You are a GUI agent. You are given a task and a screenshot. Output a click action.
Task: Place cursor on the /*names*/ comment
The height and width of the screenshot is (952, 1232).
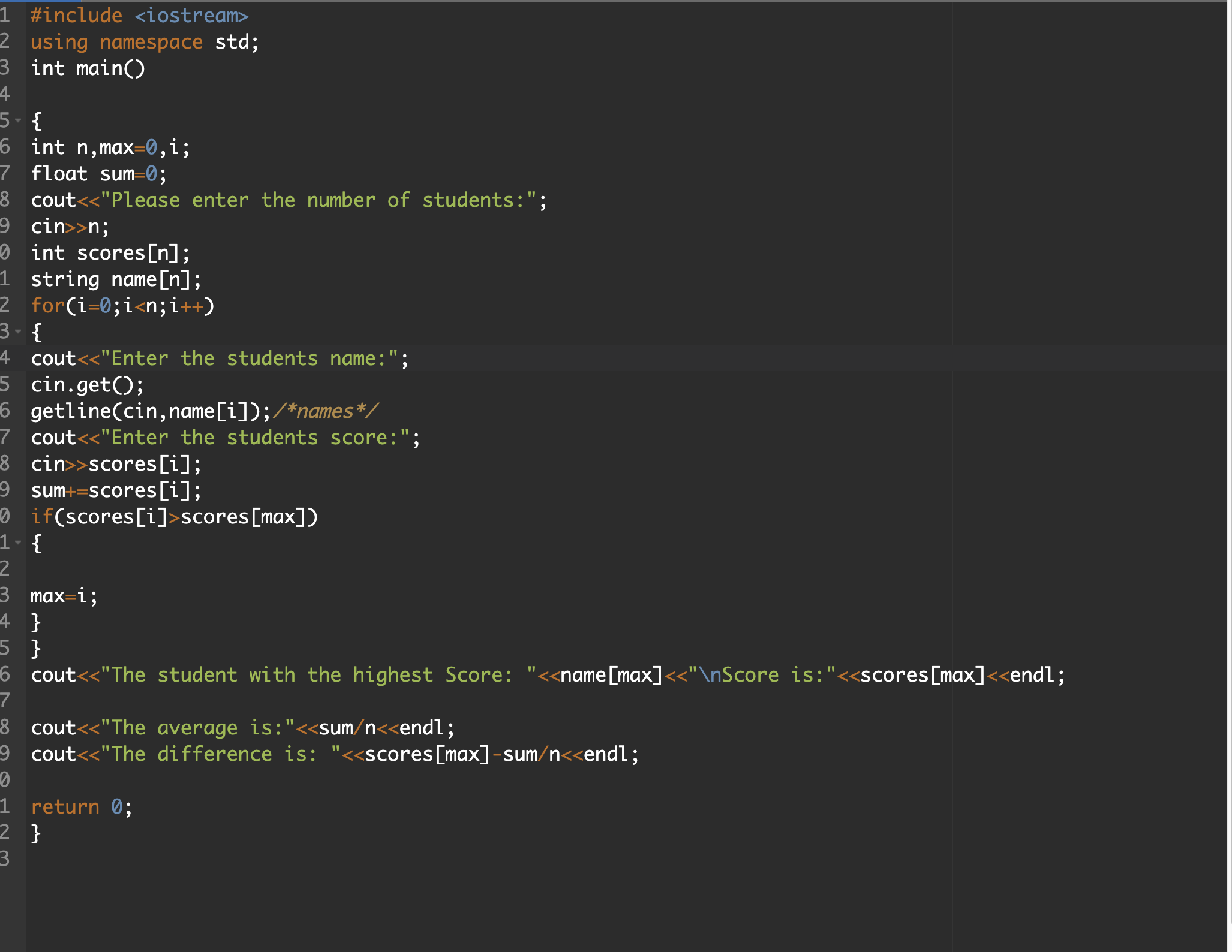click(327, 411)
